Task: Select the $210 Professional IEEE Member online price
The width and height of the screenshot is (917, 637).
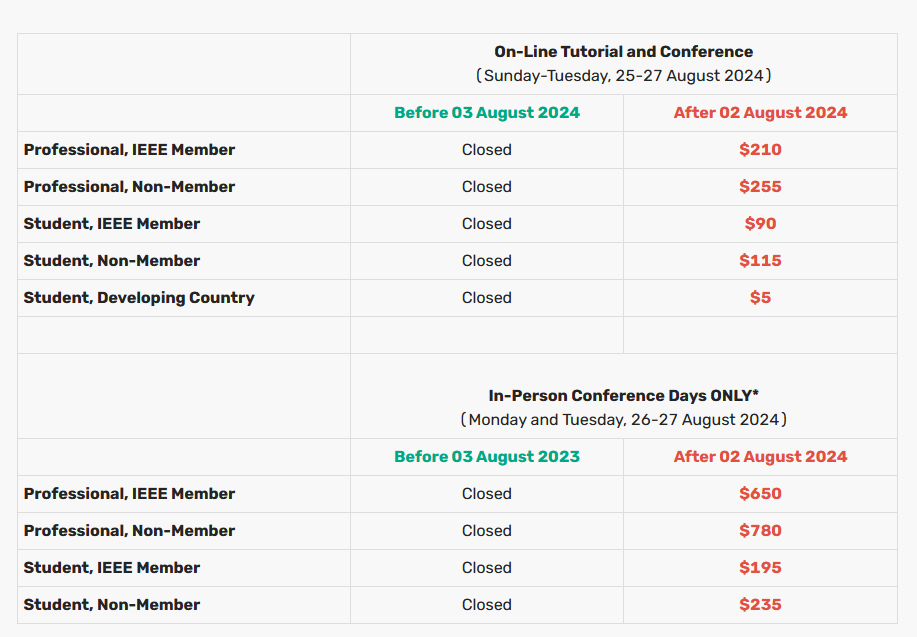Action: click(x=760, y=150)
